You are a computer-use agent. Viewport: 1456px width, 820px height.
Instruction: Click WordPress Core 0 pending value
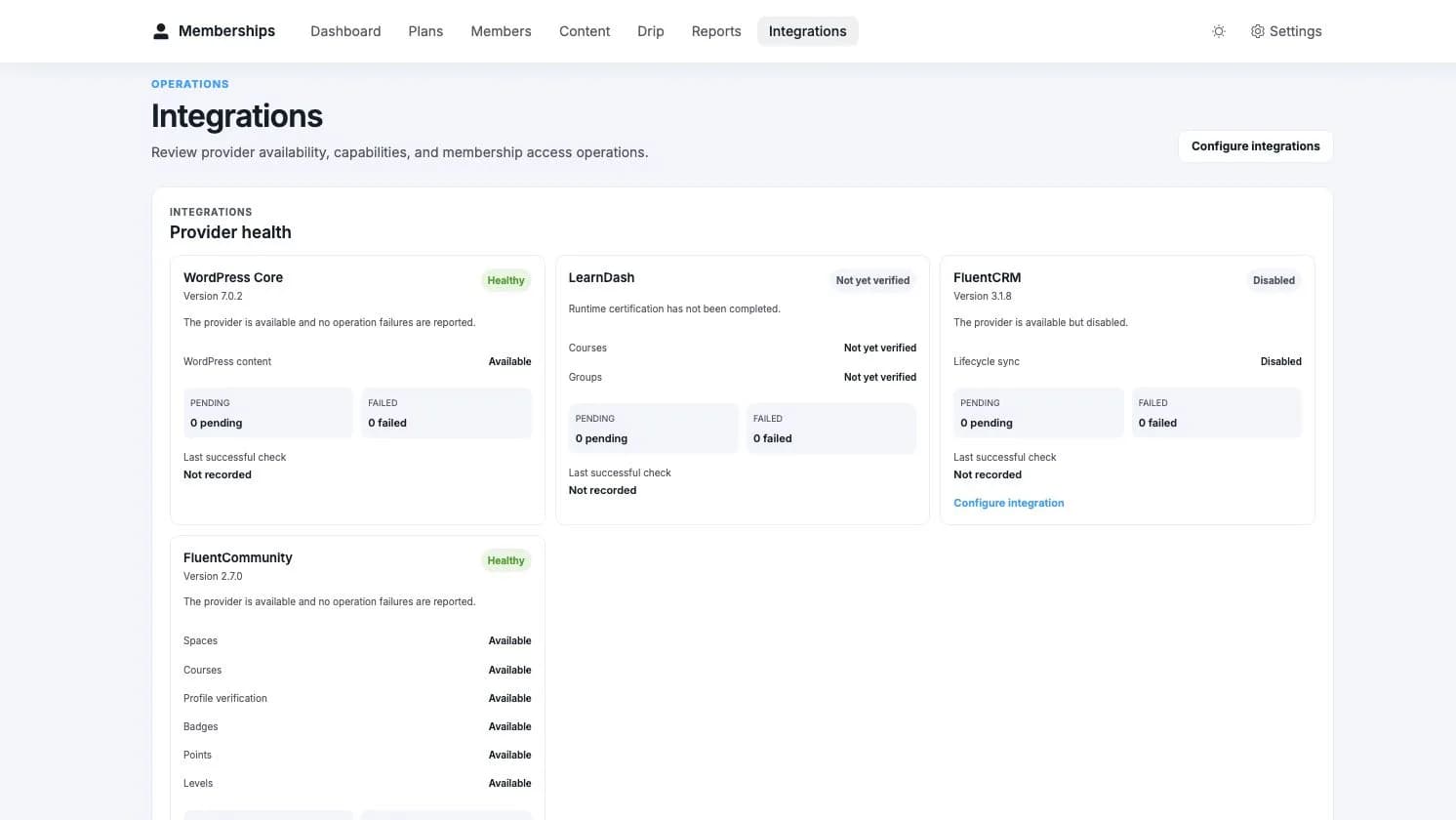point(216,423)
